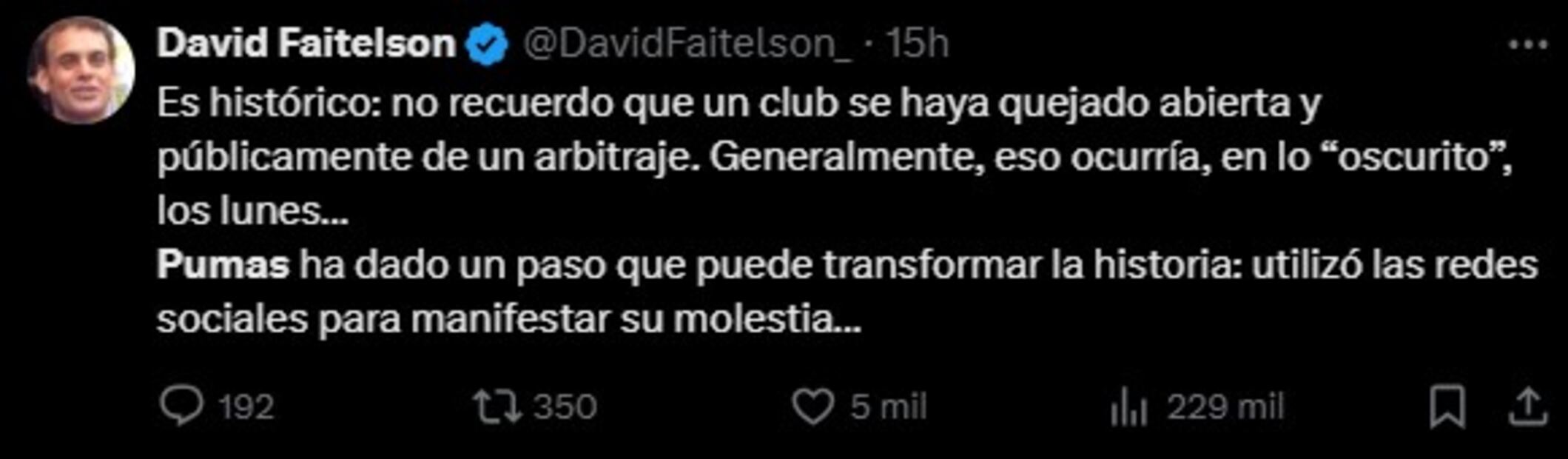Image resolution: width=1568 pixels, height=459 pixels.
Task: Click the 229 mil views count
Action: pyautogui.click(x=1225, y=407)
